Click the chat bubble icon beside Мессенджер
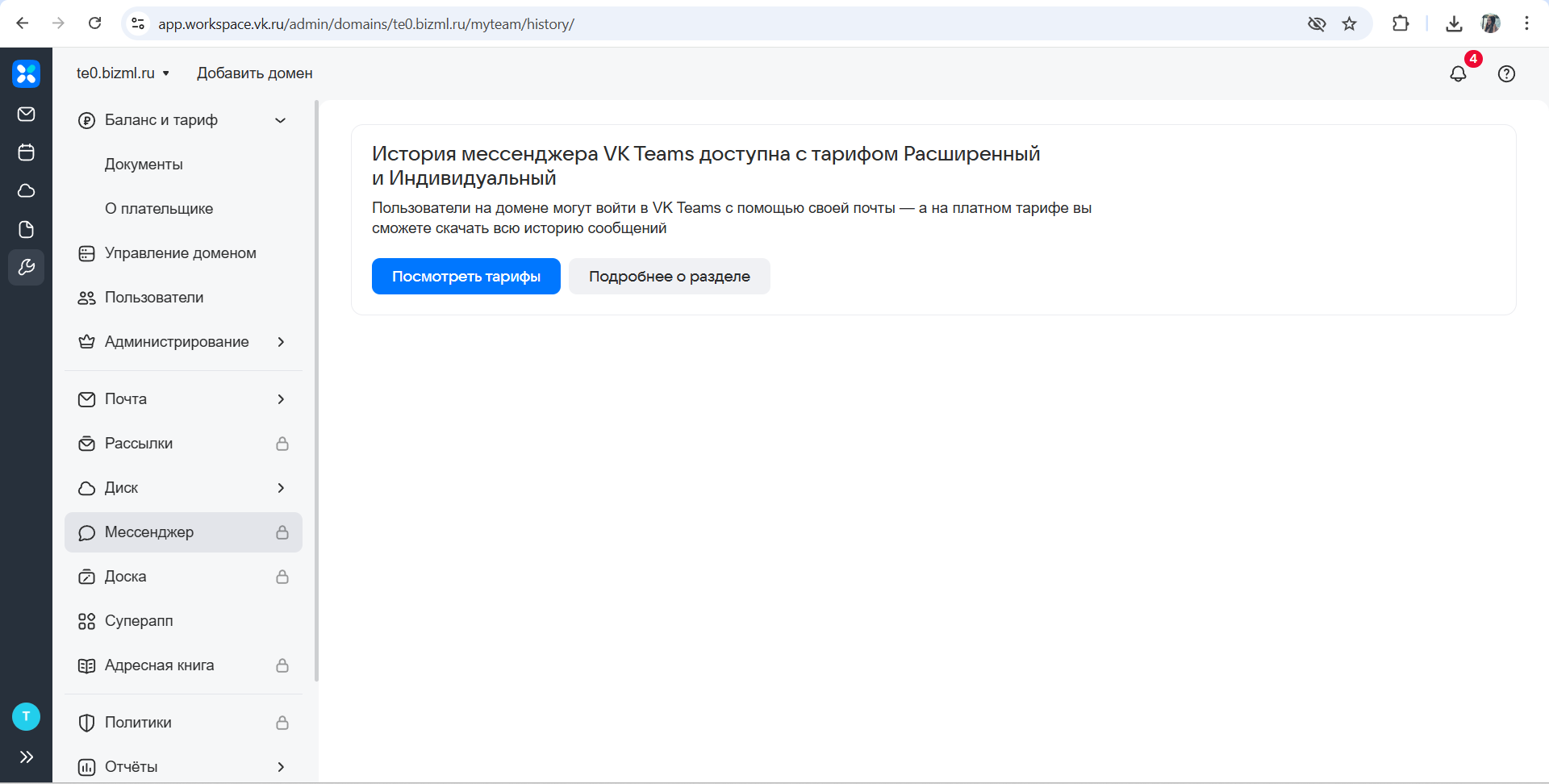 [86, 533]
